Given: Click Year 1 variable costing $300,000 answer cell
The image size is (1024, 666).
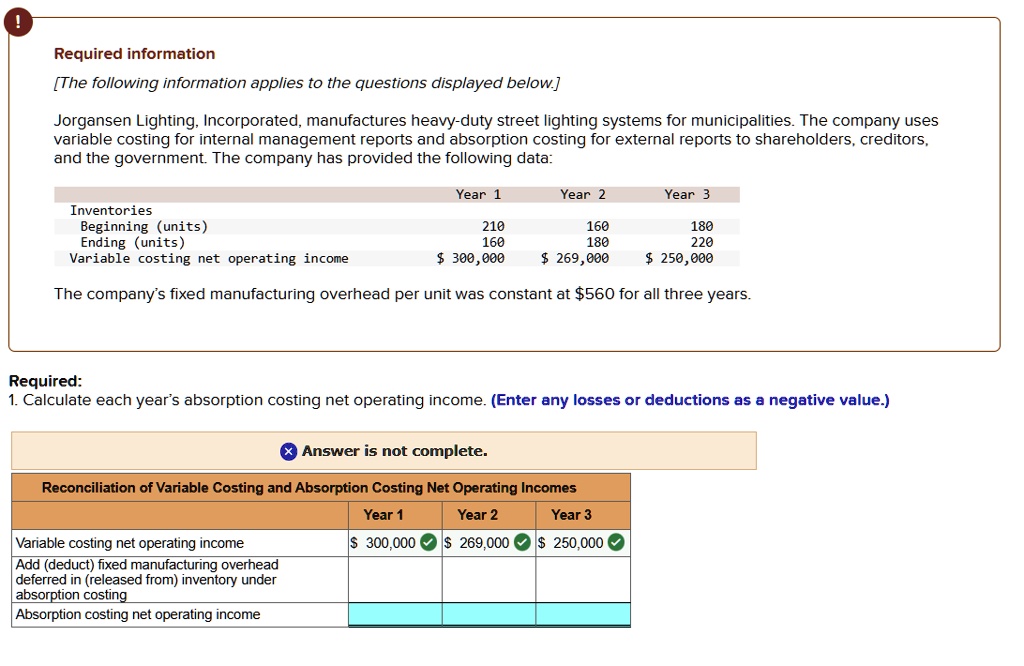Looking at the screenshot, I should pos(395,543).
